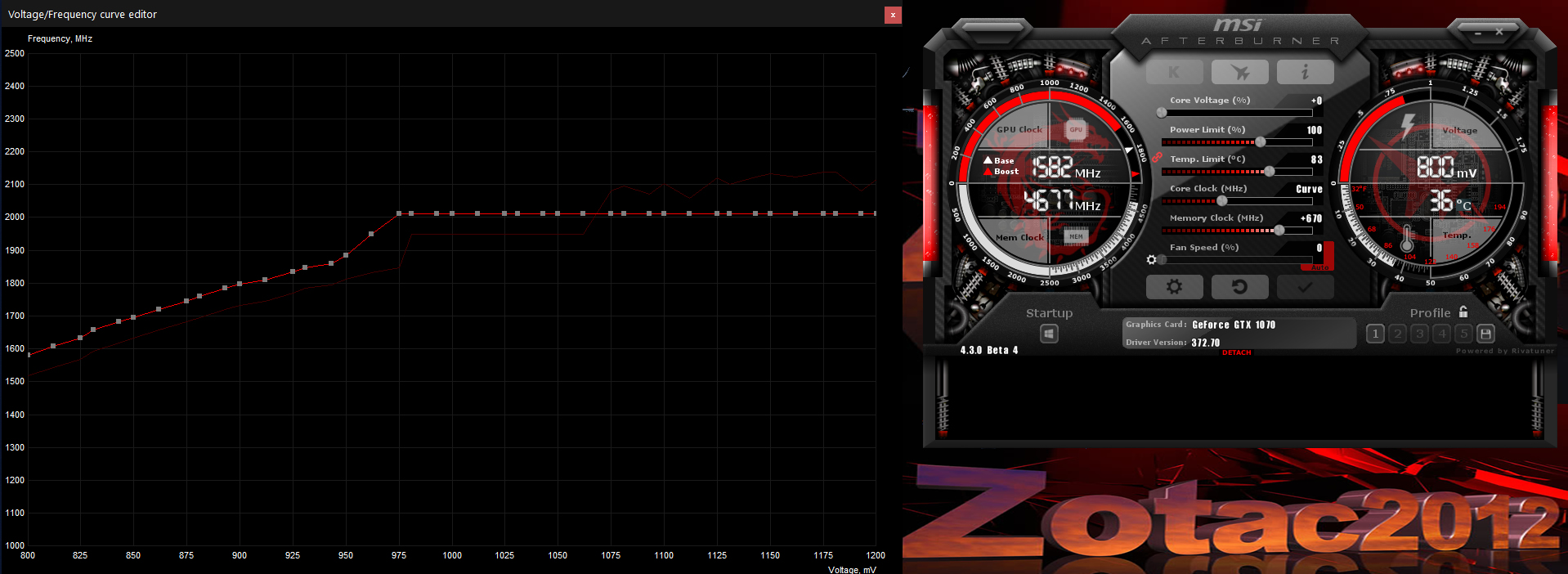Image resolution: width=1568 pixels, height=574 pixels.
Task: Click the 'Voltage, mV' axis label
Action: pos(852,569)
